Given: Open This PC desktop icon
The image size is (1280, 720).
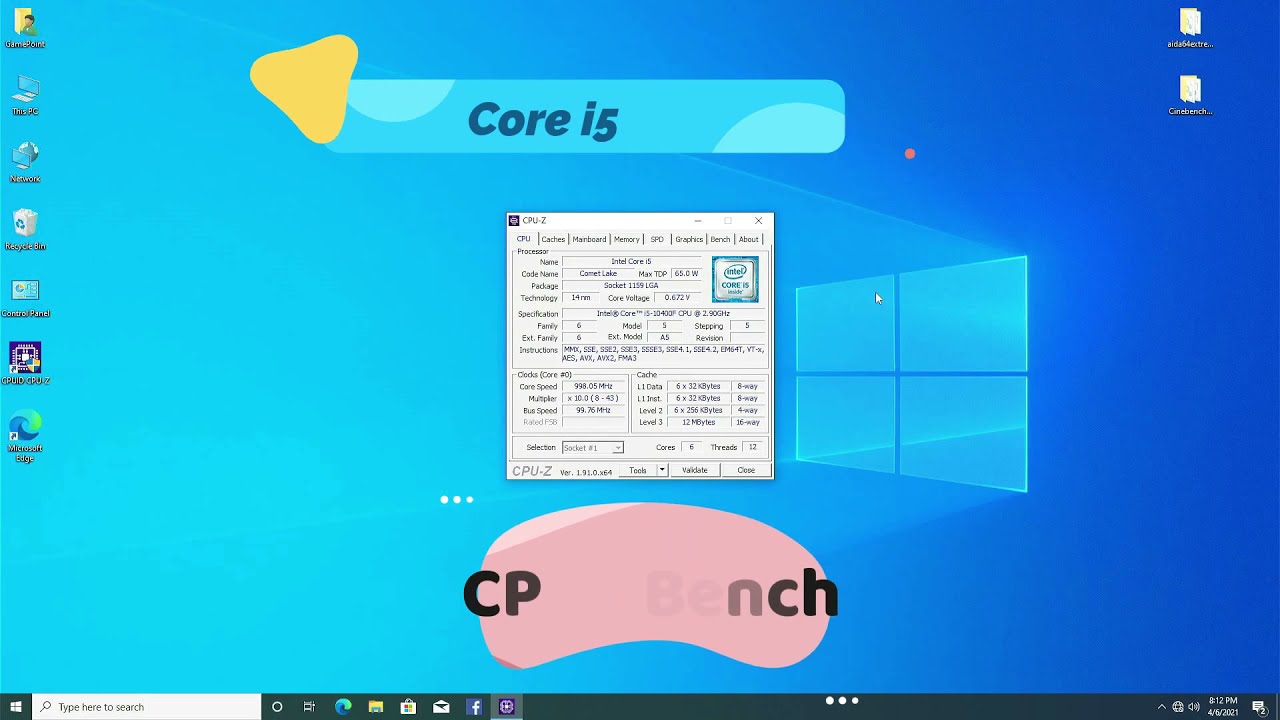Looking at the screenshot, I should pos(25,96).
